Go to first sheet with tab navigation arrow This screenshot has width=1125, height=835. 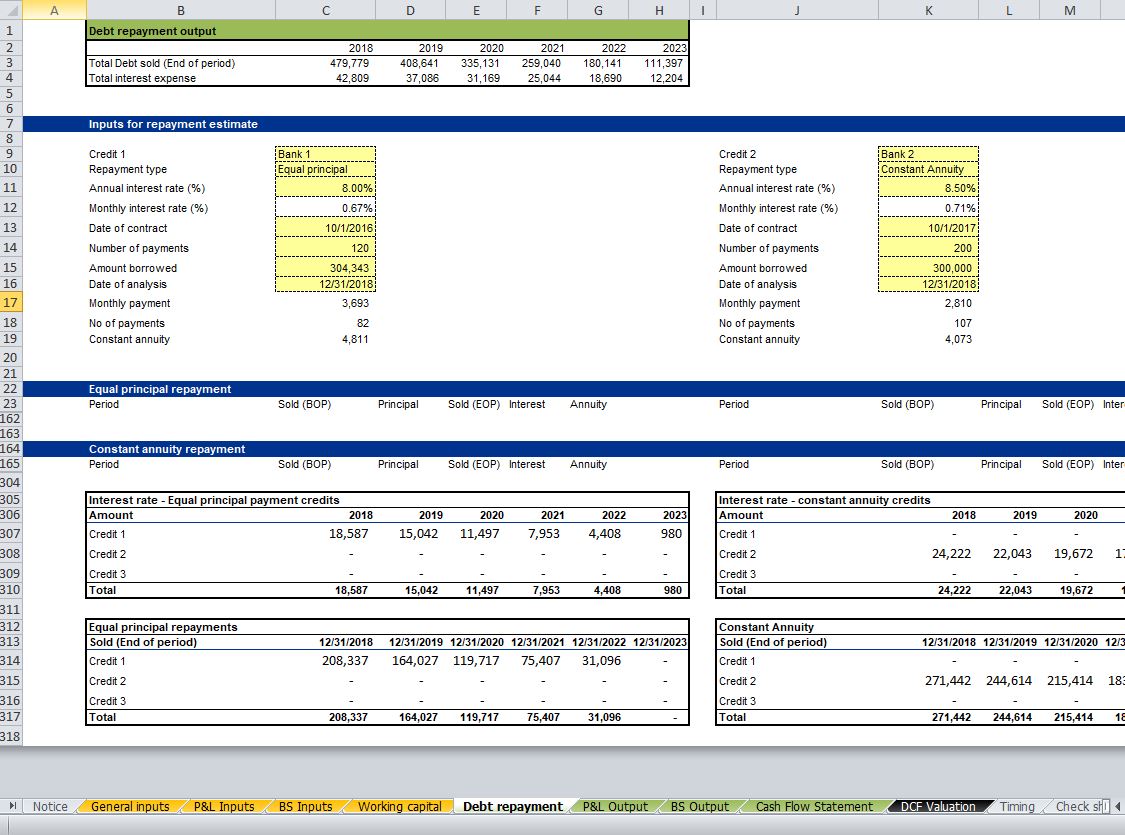pyautogui.click(x=11, y=806)
